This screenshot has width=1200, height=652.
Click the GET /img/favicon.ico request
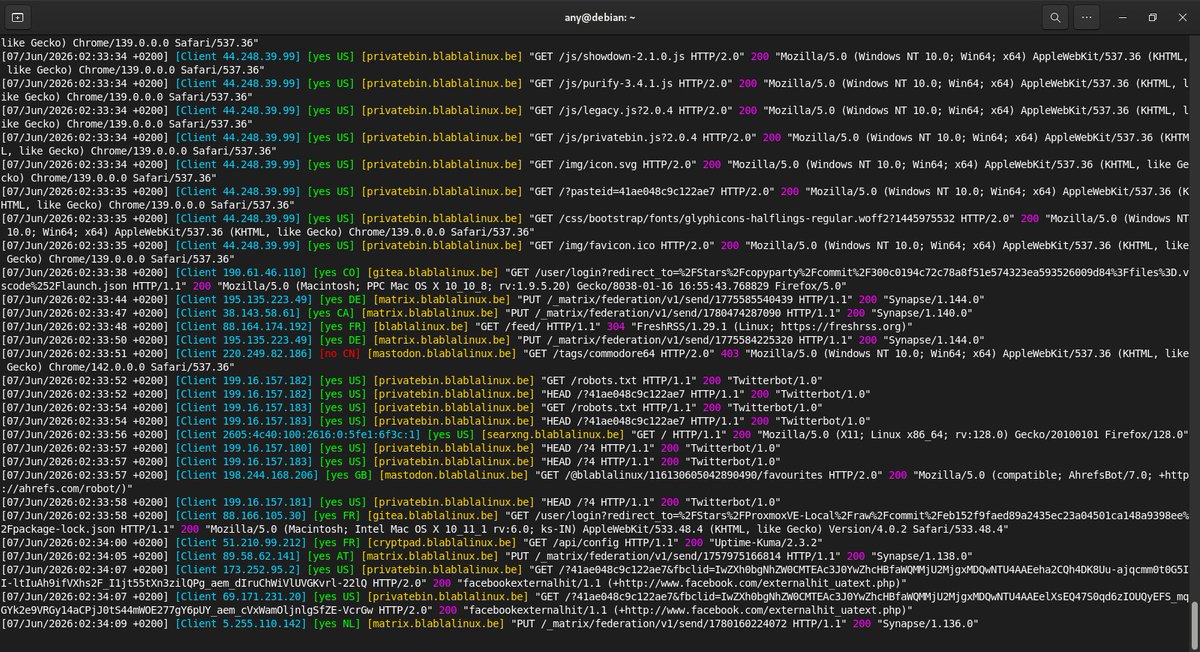(x=621, y=245)
